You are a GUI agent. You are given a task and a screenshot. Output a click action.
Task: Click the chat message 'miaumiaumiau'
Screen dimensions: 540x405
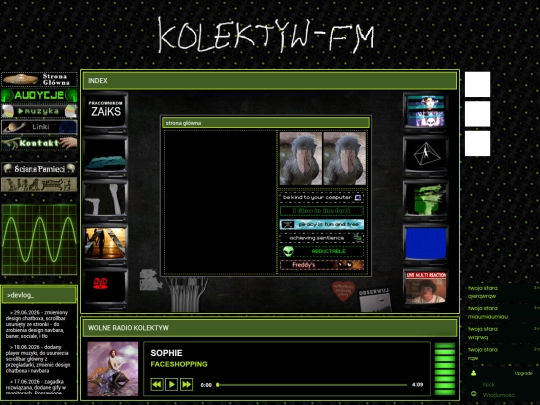coord(488,317)
